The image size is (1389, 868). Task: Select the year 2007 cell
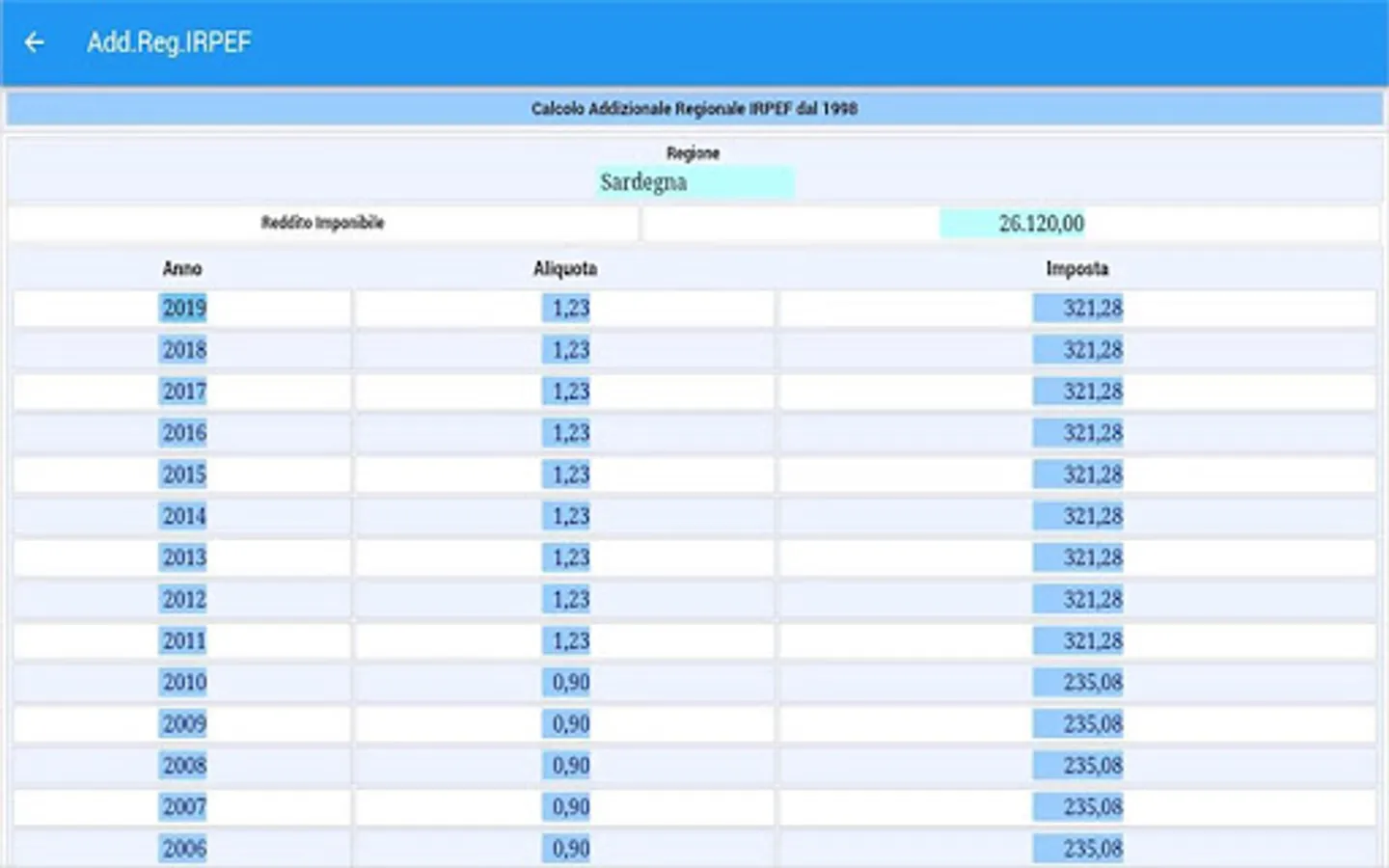[183, 806]
